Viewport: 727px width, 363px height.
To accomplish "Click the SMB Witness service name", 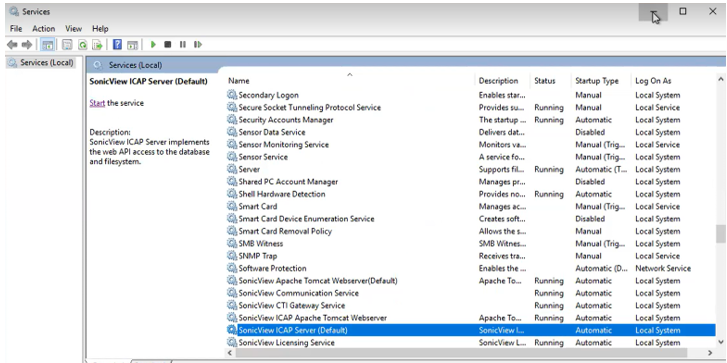I will tap(261, 243).
